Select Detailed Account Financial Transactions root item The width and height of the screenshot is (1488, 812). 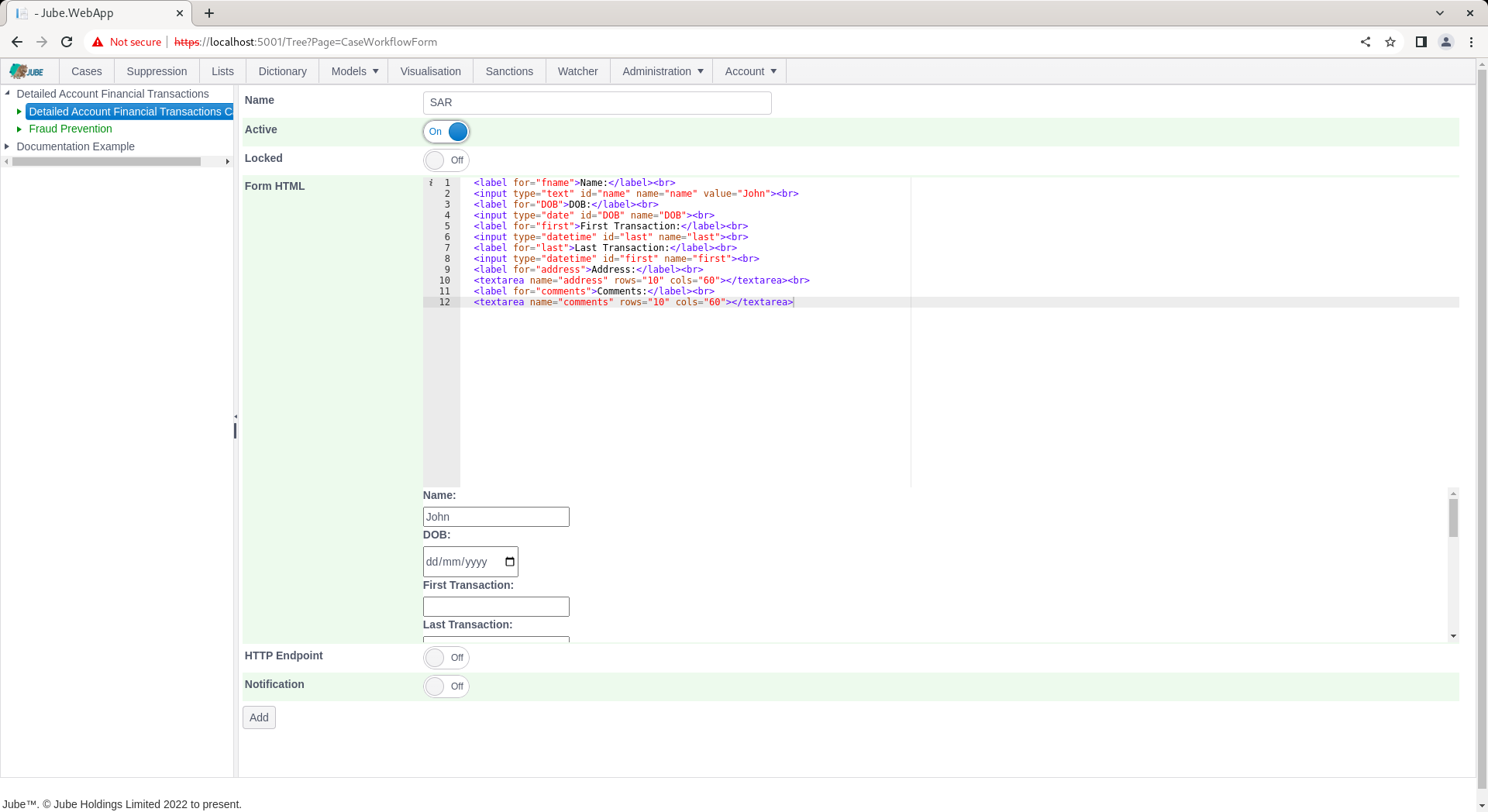point(112,94)
